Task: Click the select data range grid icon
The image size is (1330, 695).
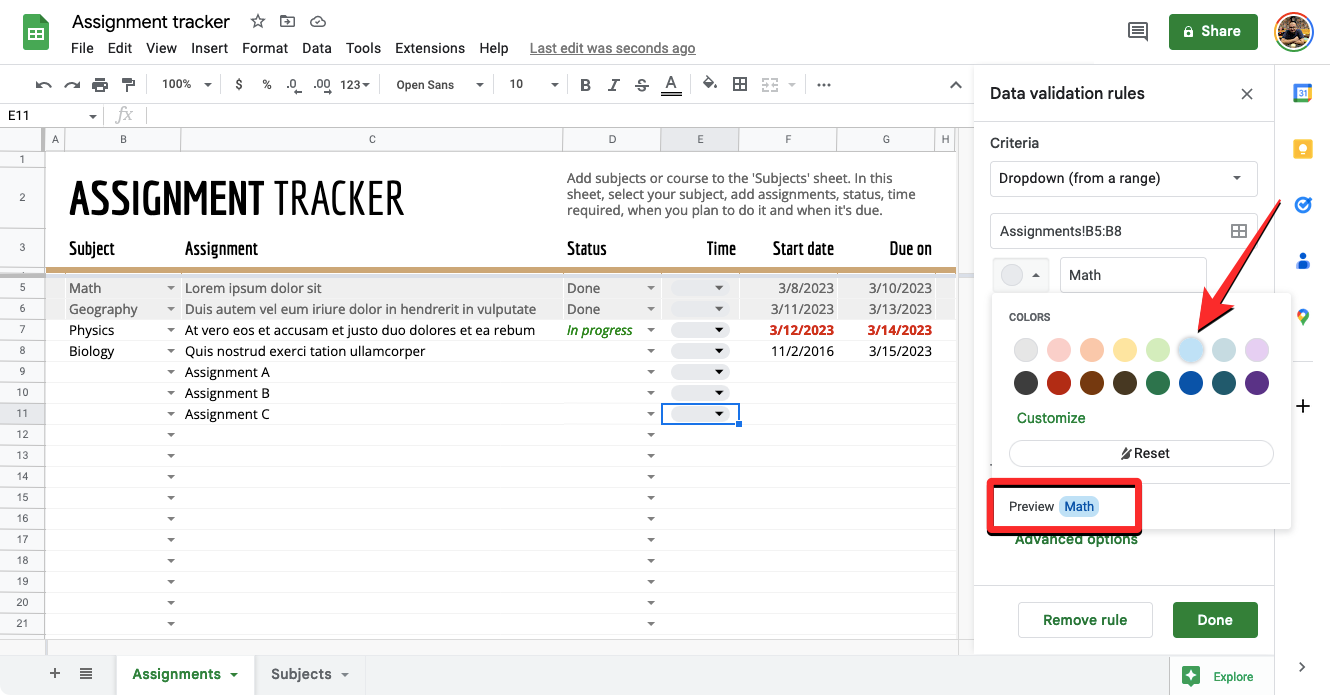Action: [1238, 231]
